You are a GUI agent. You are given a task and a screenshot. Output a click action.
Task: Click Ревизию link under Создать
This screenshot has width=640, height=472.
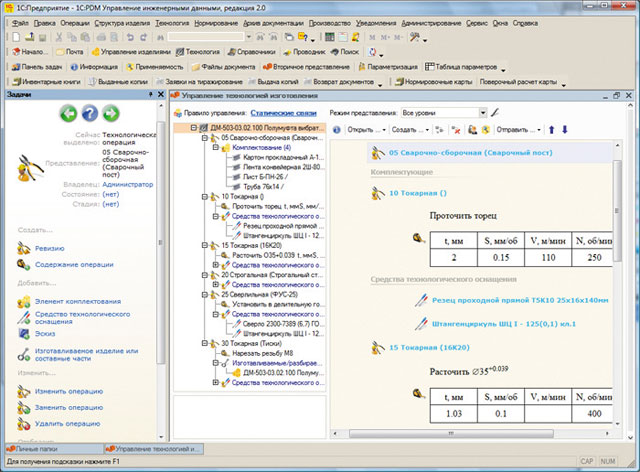49,248
